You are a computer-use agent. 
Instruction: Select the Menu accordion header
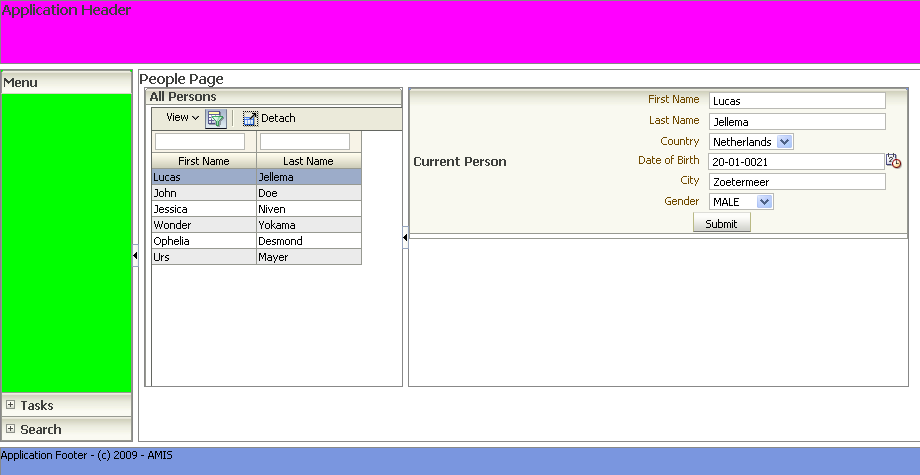67,83
